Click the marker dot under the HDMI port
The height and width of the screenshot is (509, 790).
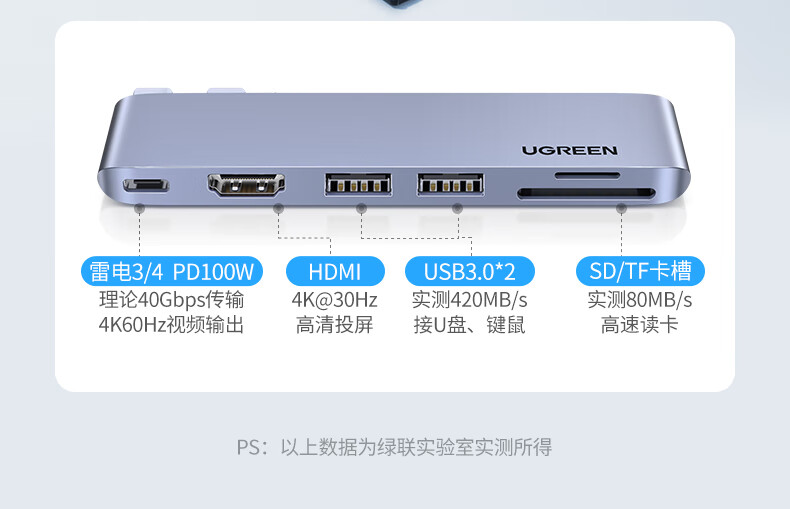[x=278, y=208]
